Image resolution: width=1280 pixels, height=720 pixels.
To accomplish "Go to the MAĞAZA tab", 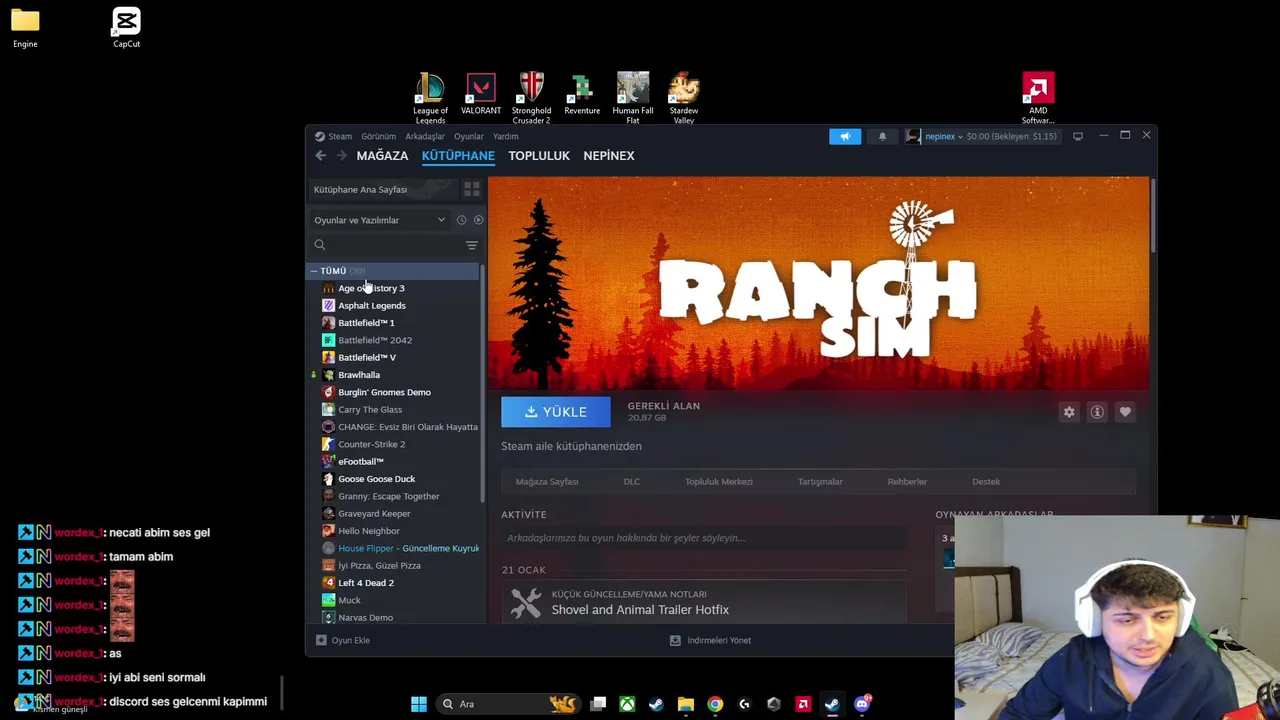I will [382, 156].
